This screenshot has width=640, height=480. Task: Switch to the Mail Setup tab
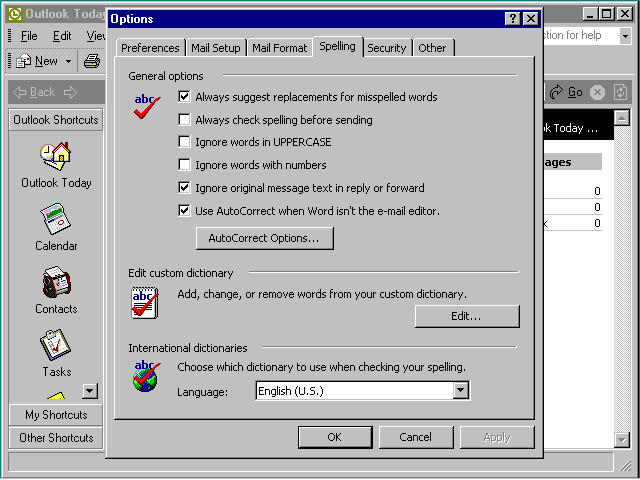(216, 48)
